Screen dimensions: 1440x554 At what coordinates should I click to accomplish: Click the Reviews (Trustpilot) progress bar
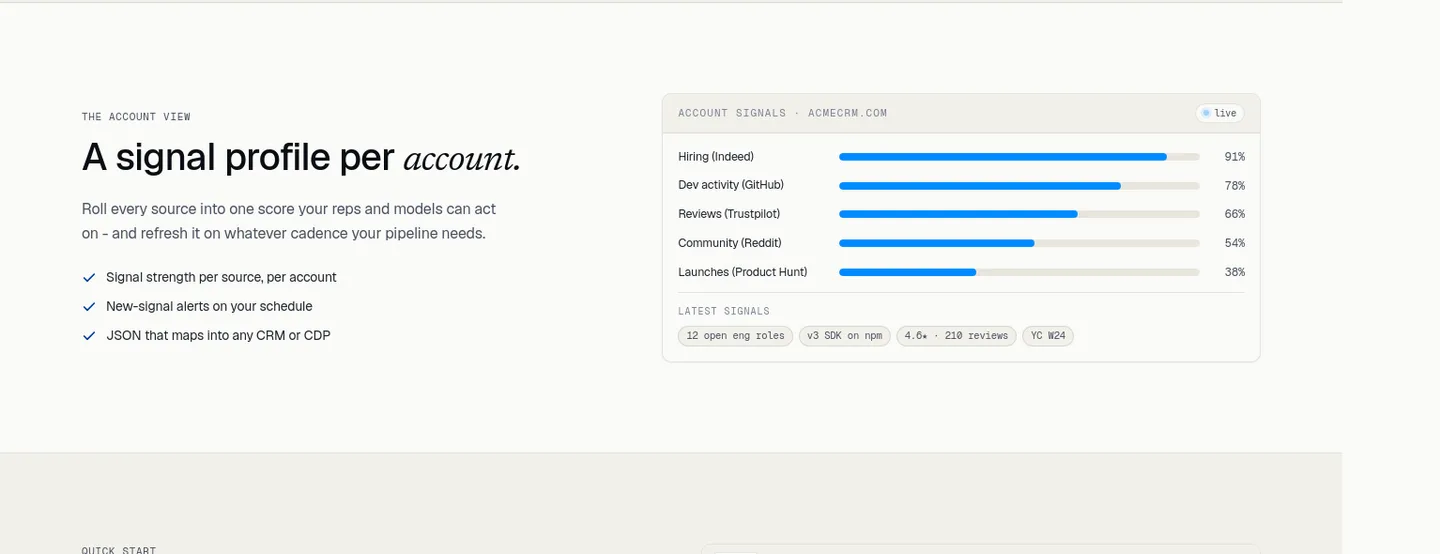click(x=1019, y=214)
